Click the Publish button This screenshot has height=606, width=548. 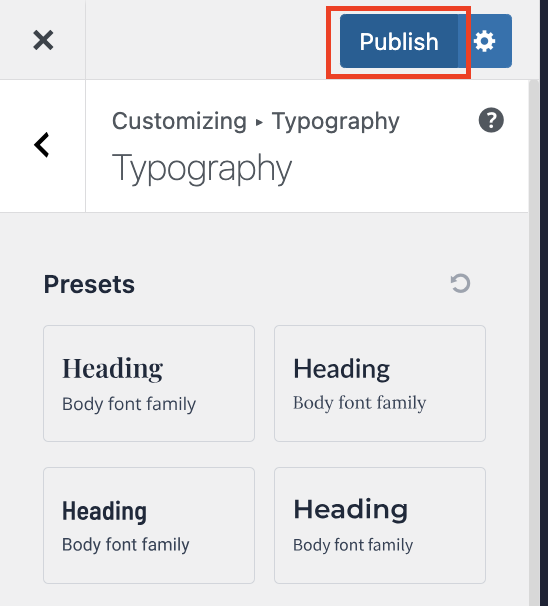(x=399, y=41)
